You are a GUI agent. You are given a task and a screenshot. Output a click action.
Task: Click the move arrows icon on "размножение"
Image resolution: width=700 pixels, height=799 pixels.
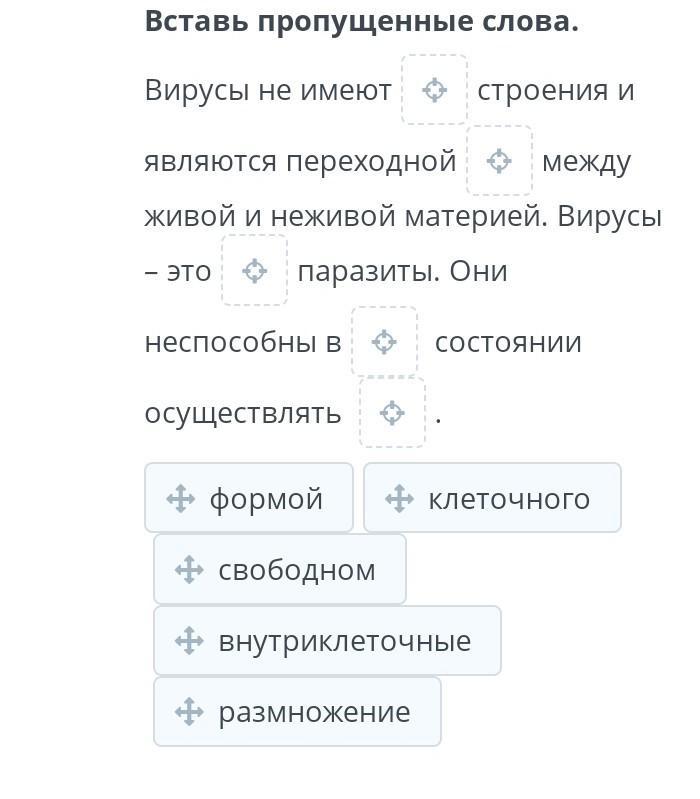(189, 712)
